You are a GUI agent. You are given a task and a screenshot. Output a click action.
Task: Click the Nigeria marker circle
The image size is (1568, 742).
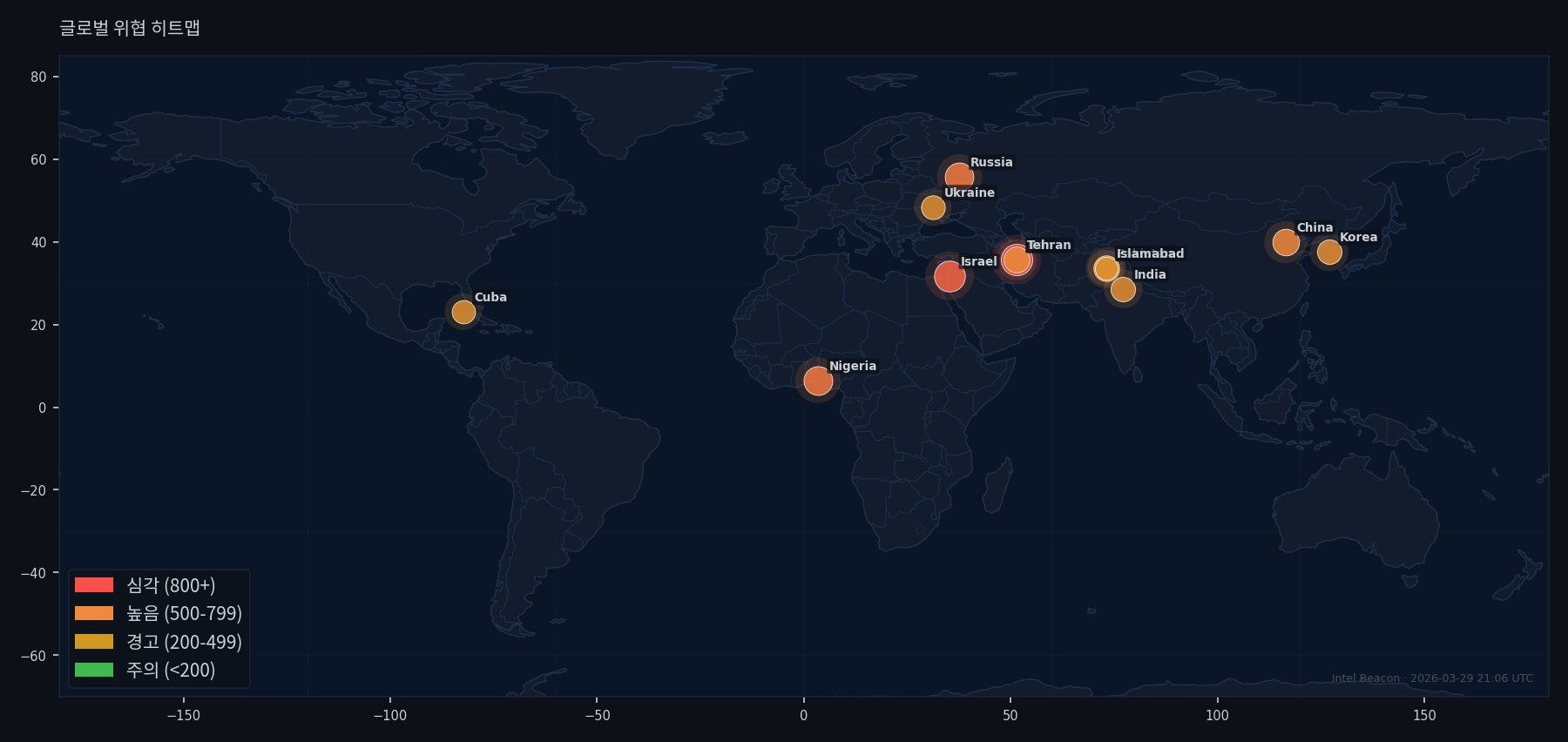[818, 381]
